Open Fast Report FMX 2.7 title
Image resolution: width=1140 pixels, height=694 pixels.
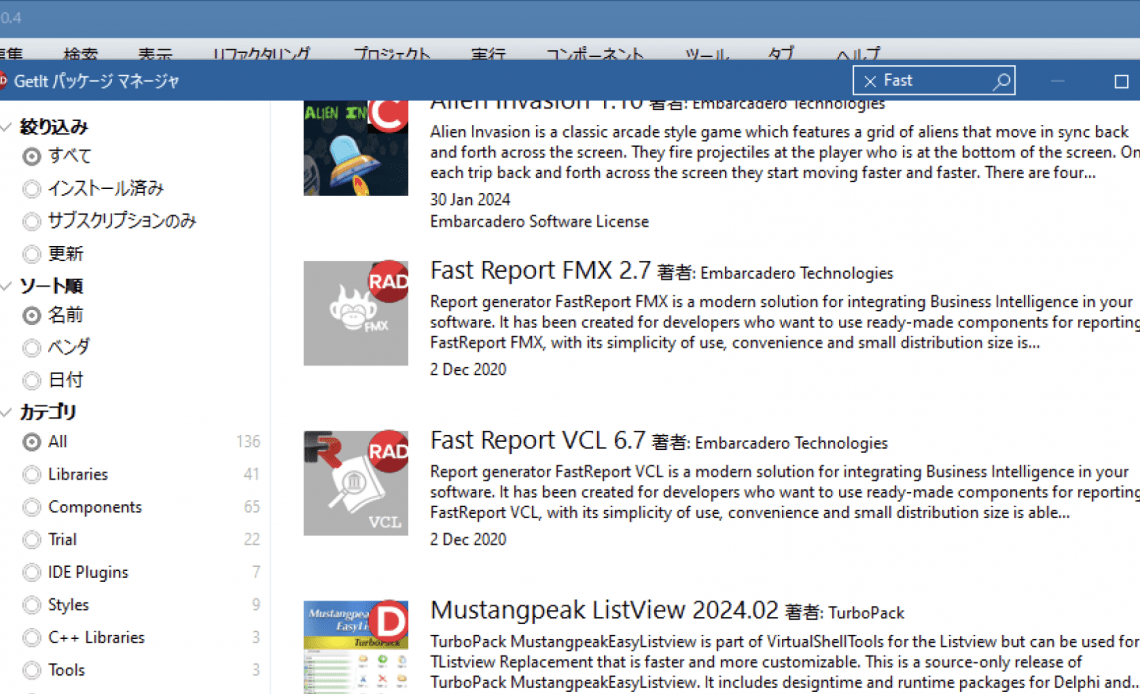point(540,270)
